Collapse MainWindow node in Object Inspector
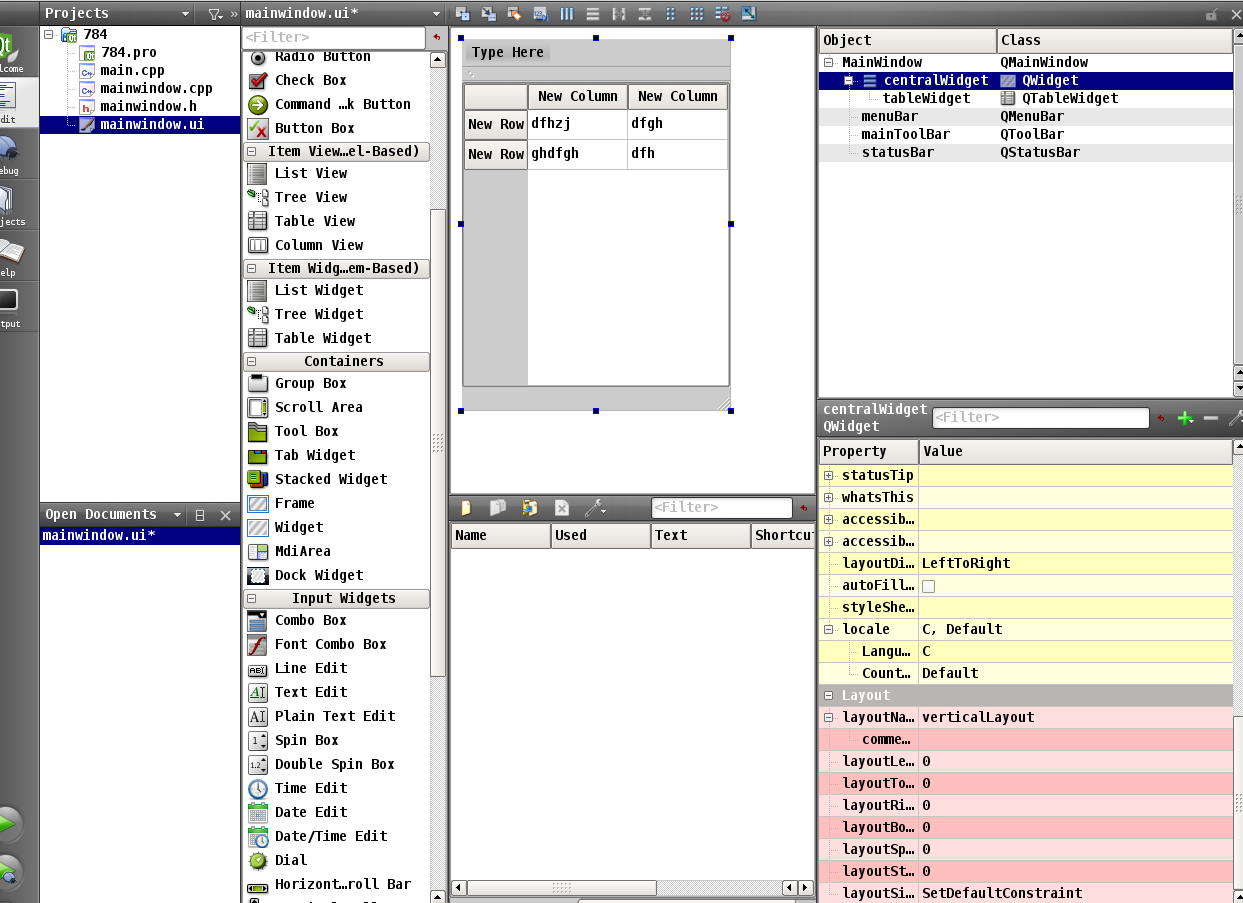The height and width of the screenshot is (903, 1243). point(829,62)
